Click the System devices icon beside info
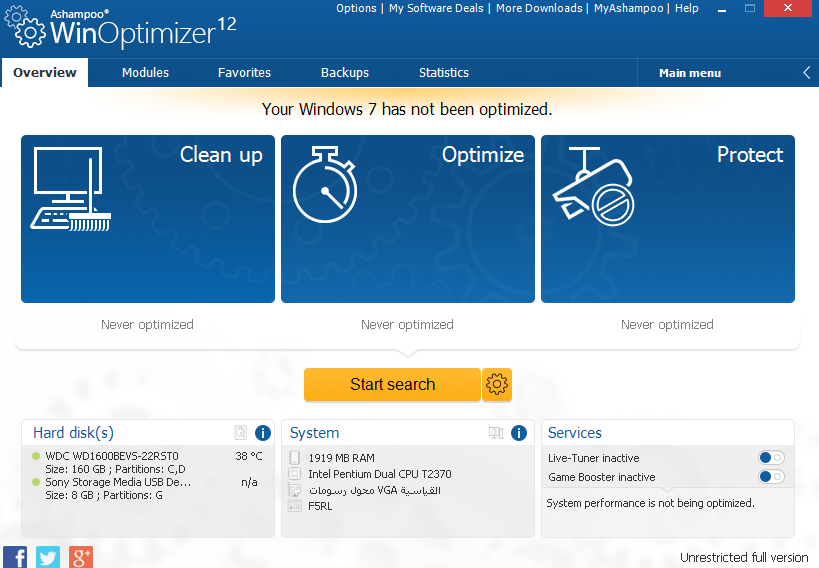 [x=496, y=433]
